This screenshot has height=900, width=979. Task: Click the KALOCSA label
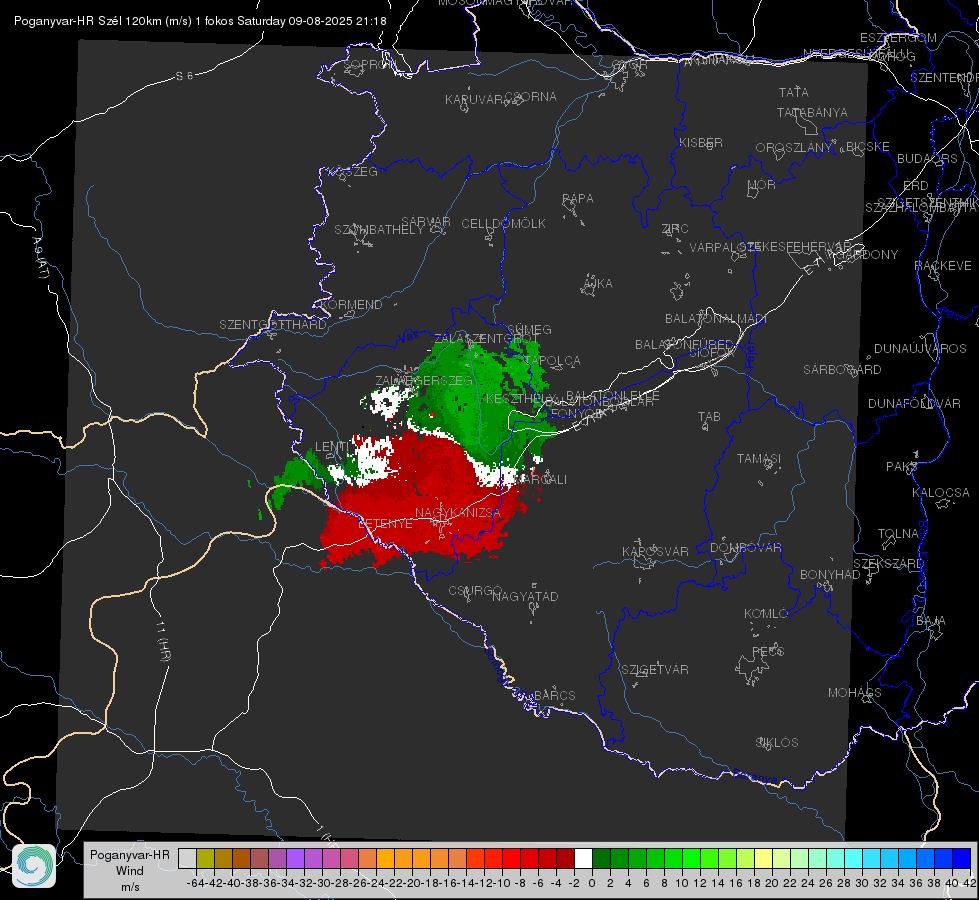[x=941, y=493]
